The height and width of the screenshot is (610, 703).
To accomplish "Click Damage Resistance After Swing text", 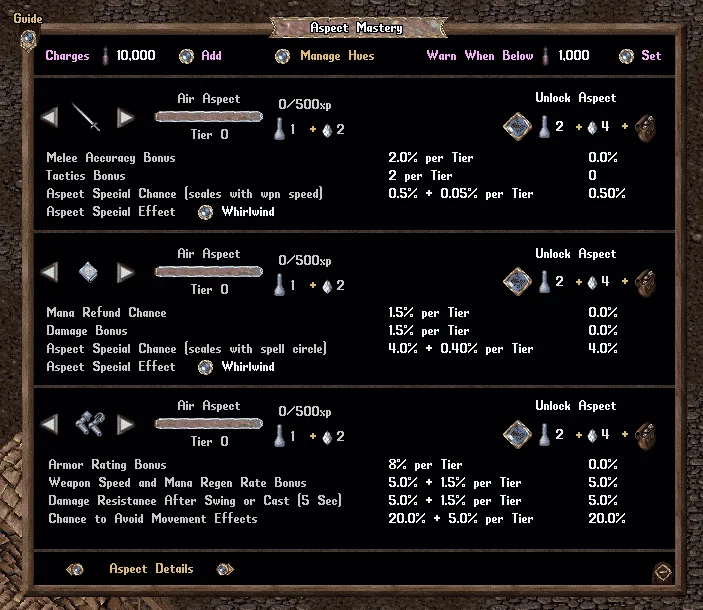I will (x=195, y=501).
